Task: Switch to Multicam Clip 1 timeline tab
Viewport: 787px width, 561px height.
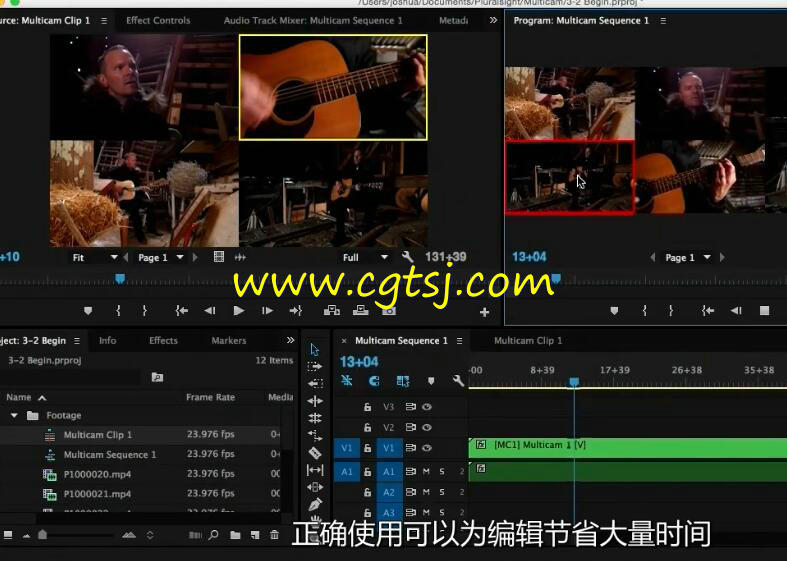Action: (x=528, y=341)
